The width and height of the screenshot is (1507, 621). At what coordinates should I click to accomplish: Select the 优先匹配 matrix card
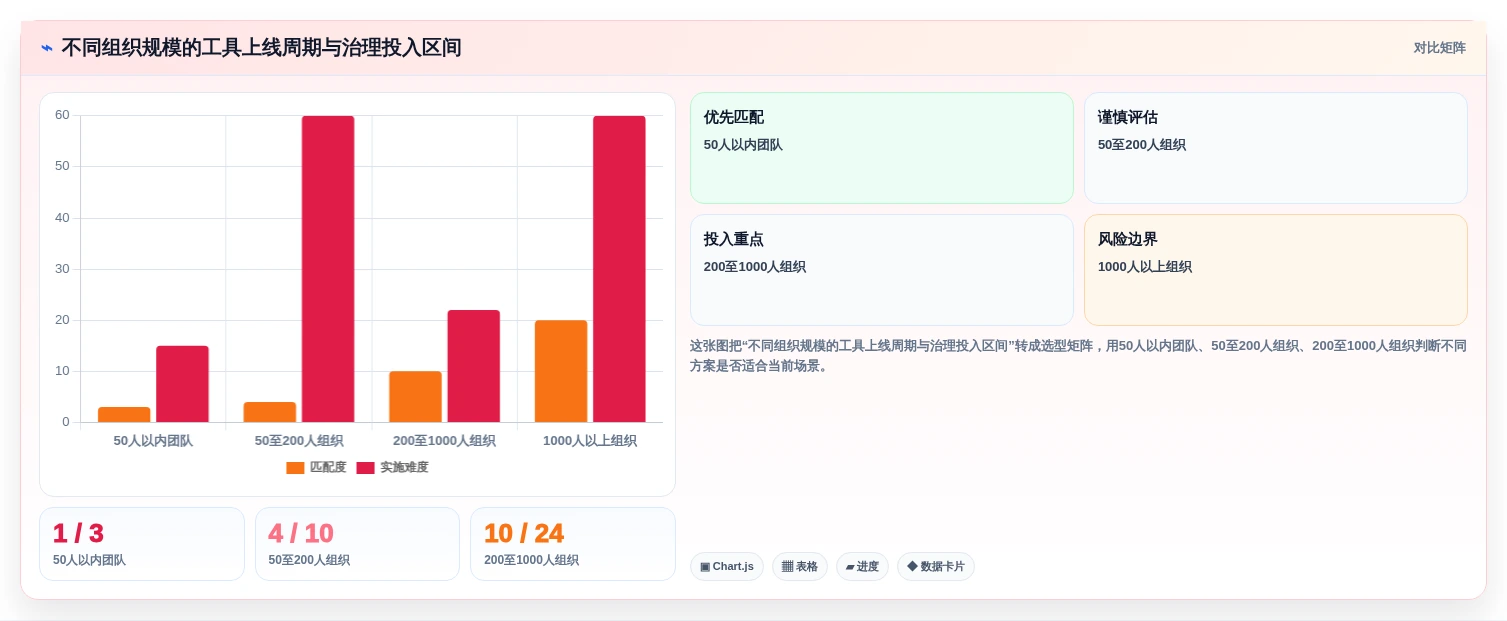pos(881,148)
